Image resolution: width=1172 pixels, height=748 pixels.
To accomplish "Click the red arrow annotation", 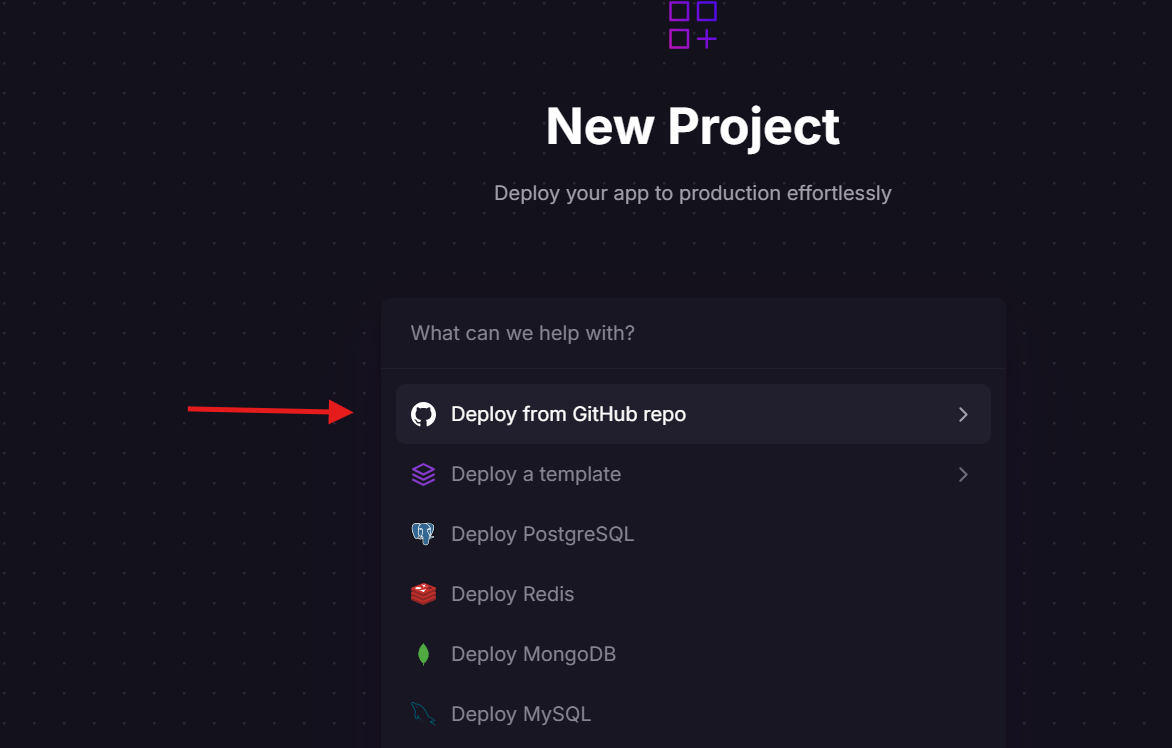I will [271, 410].
